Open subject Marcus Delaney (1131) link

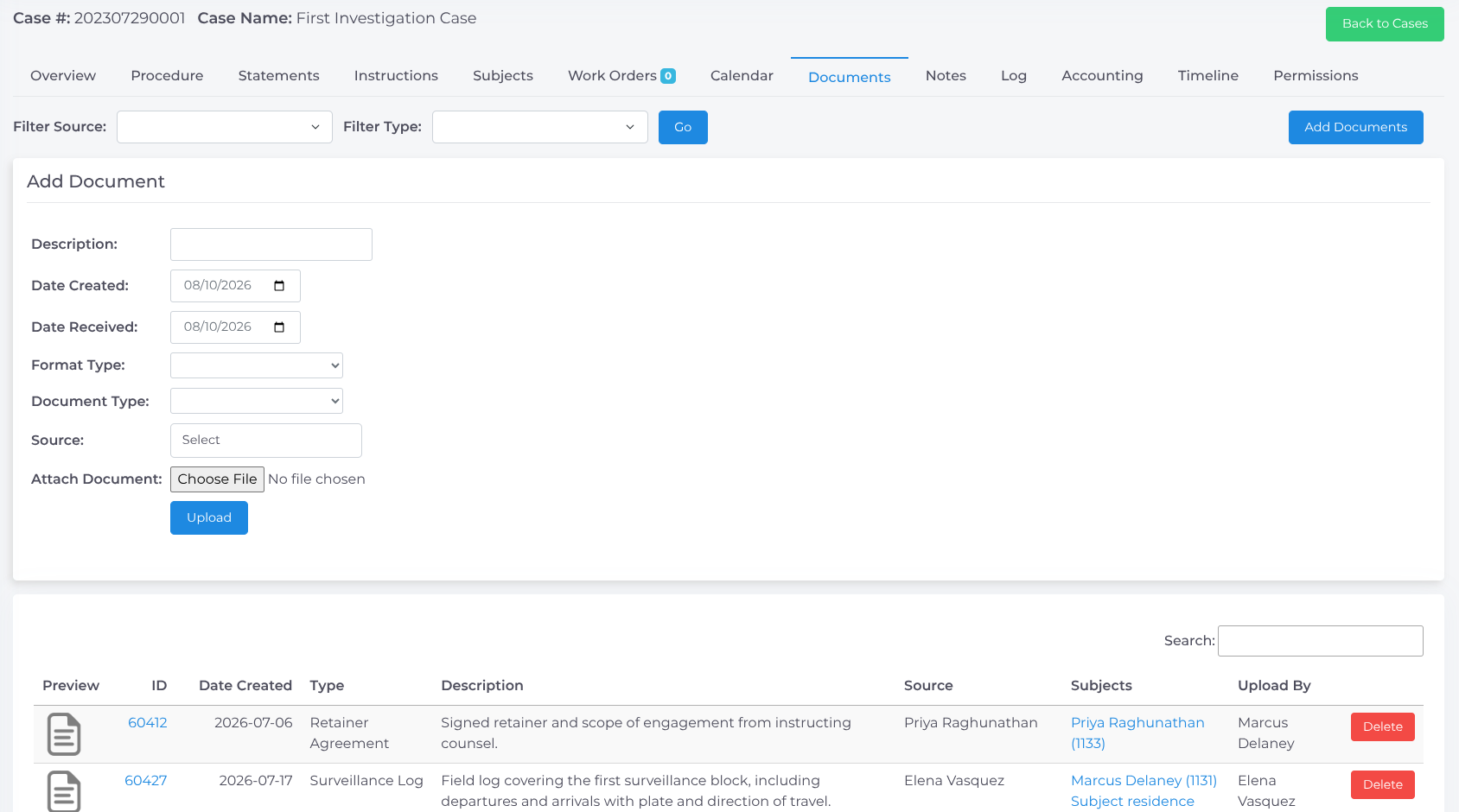tap(1144, 781)
